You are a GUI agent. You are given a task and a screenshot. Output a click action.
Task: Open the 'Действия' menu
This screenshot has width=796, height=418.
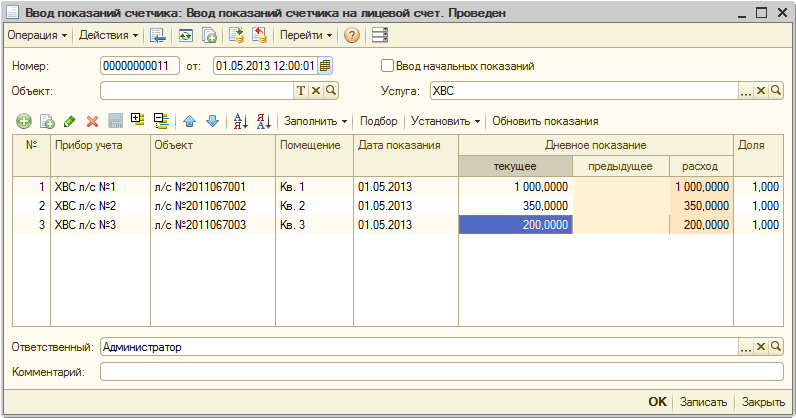pyautogui.click(x=108, y=35)
